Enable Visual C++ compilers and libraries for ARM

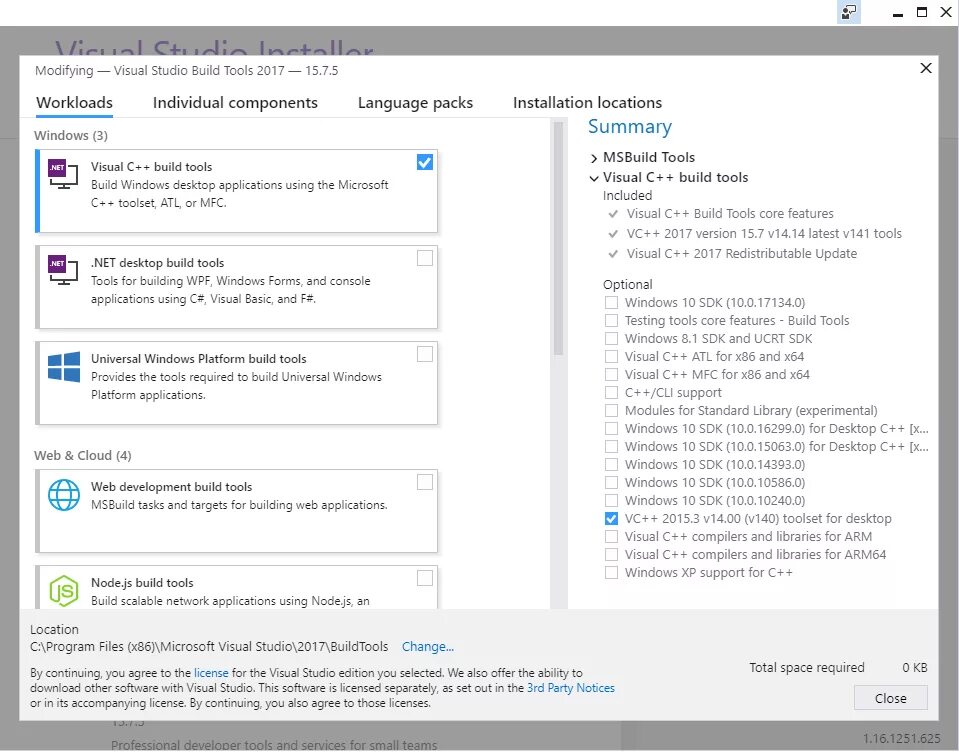611,537
